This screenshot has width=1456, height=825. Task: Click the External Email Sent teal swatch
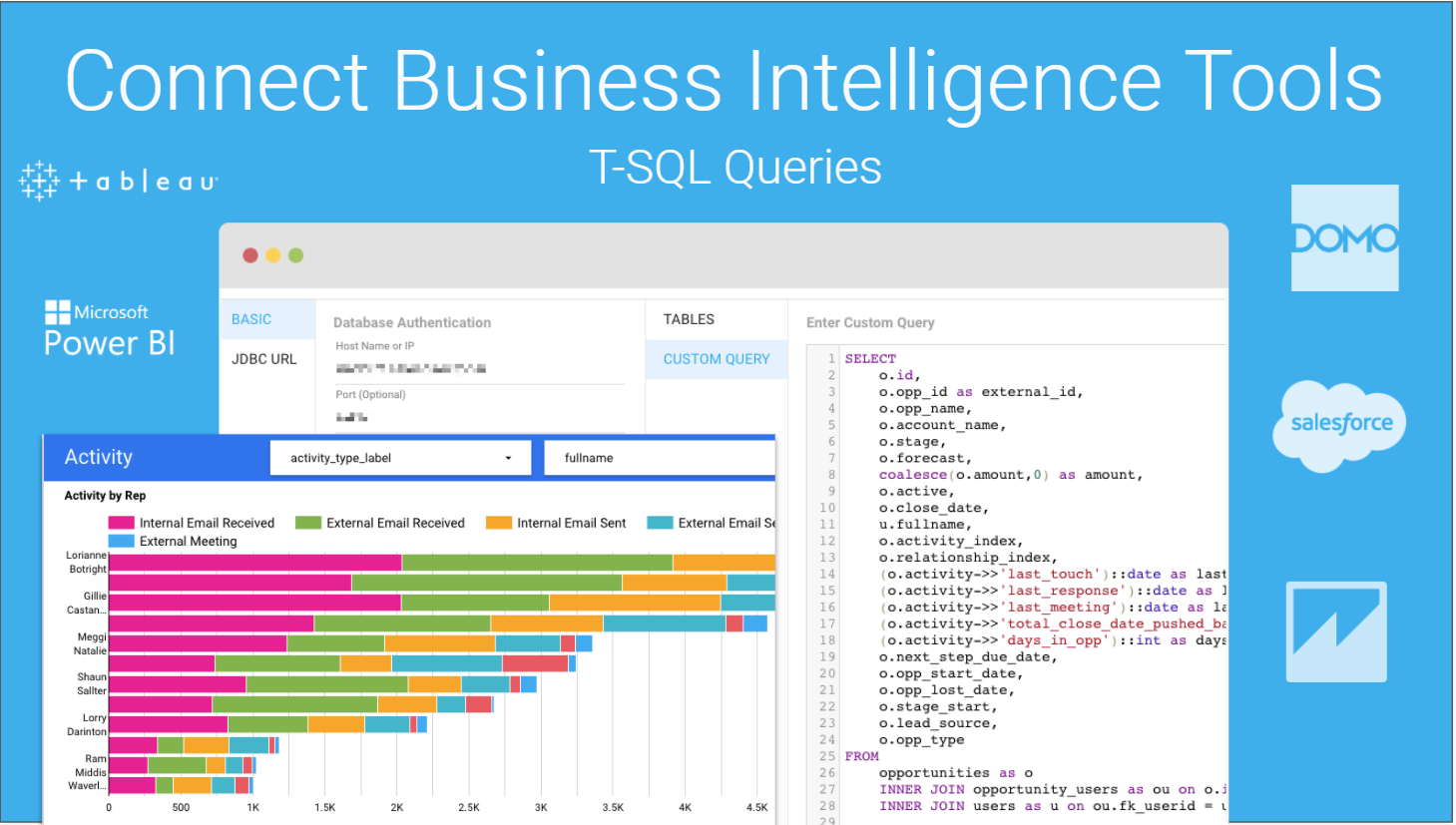pos(660,523)
